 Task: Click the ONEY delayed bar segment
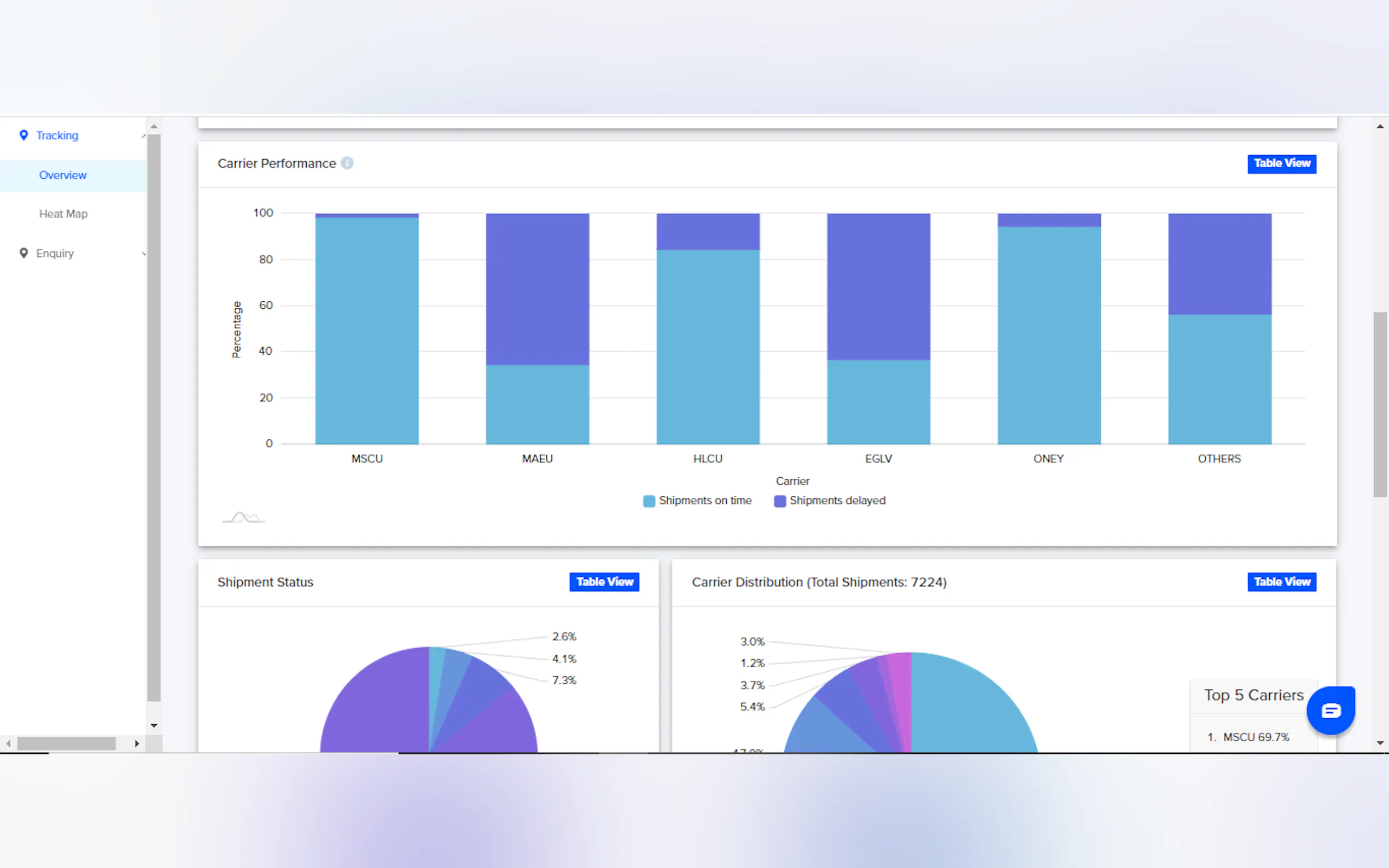coord(1049,220)
